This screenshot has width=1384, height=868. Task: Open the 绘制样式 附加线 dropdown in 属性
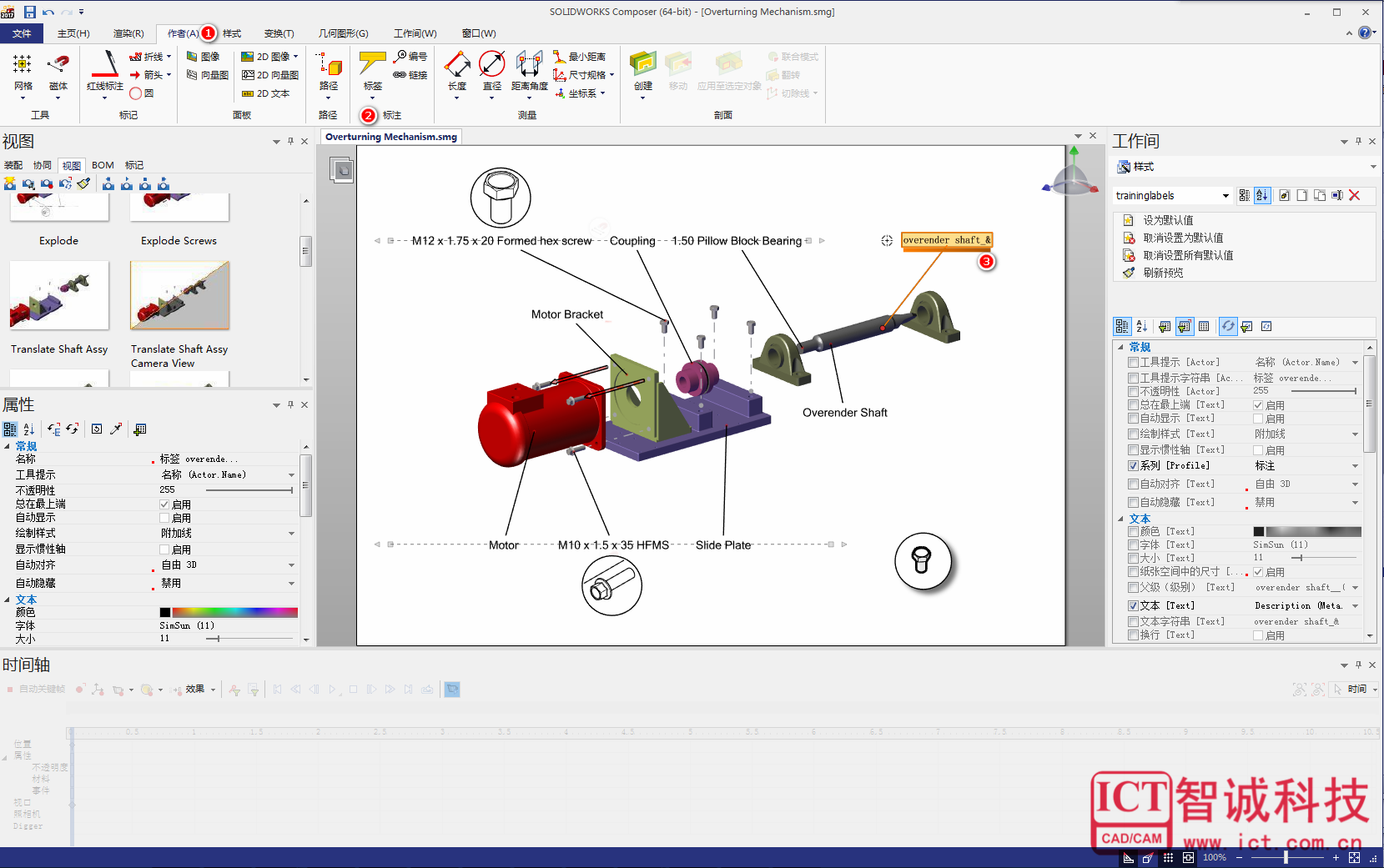pos(291,534)
